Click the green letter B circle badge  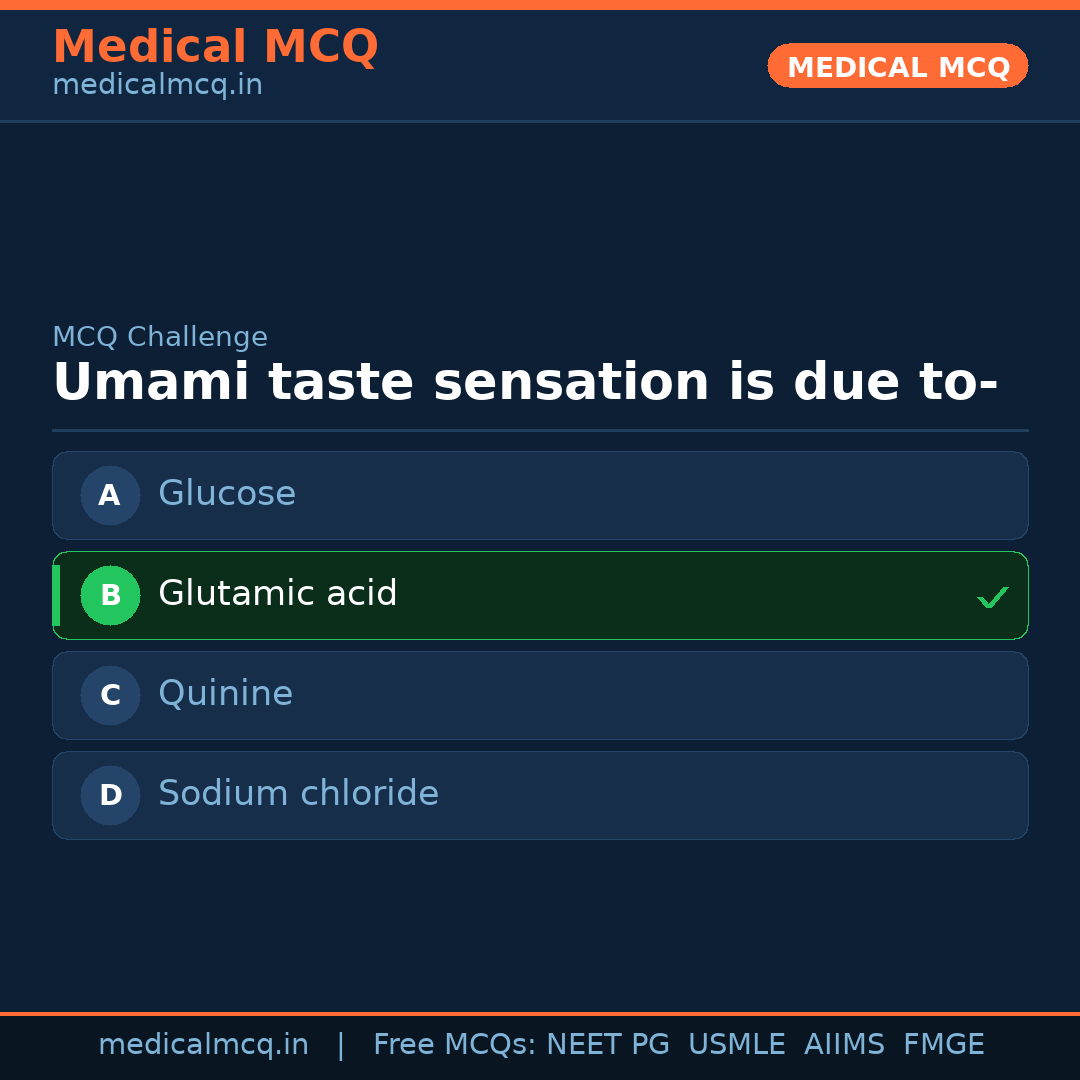110,595
